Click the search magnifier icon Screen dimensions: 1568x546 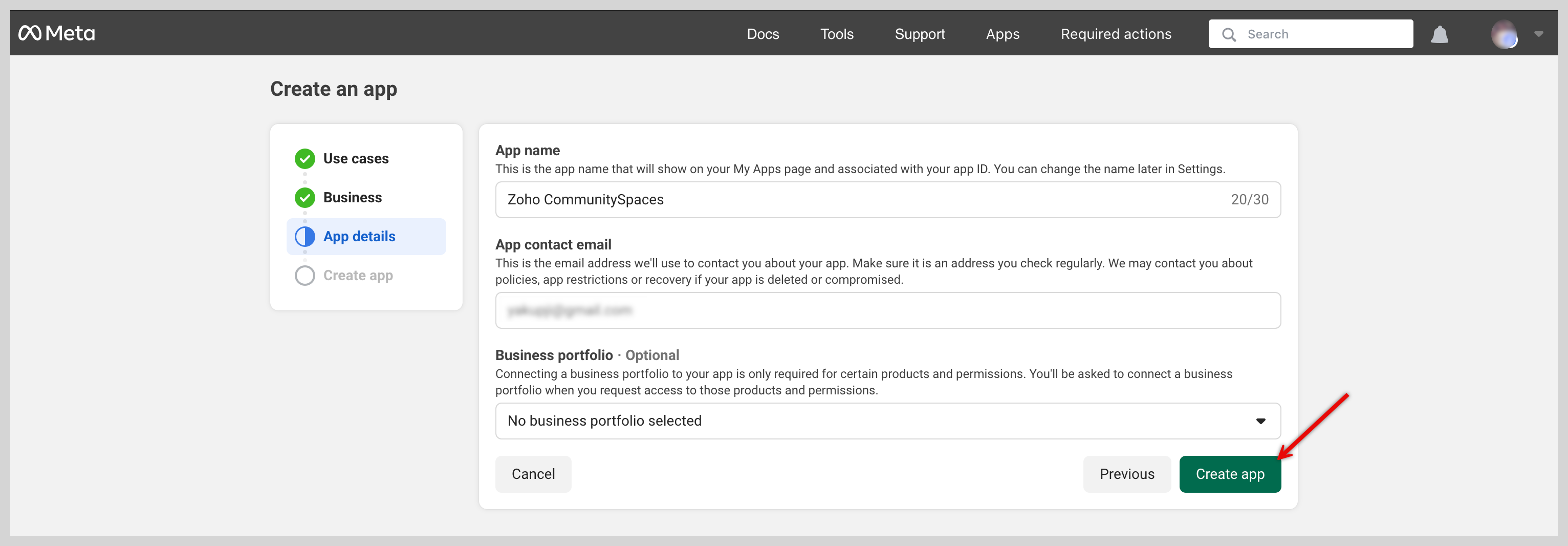pyautogui.click(x=1228, y=35)
